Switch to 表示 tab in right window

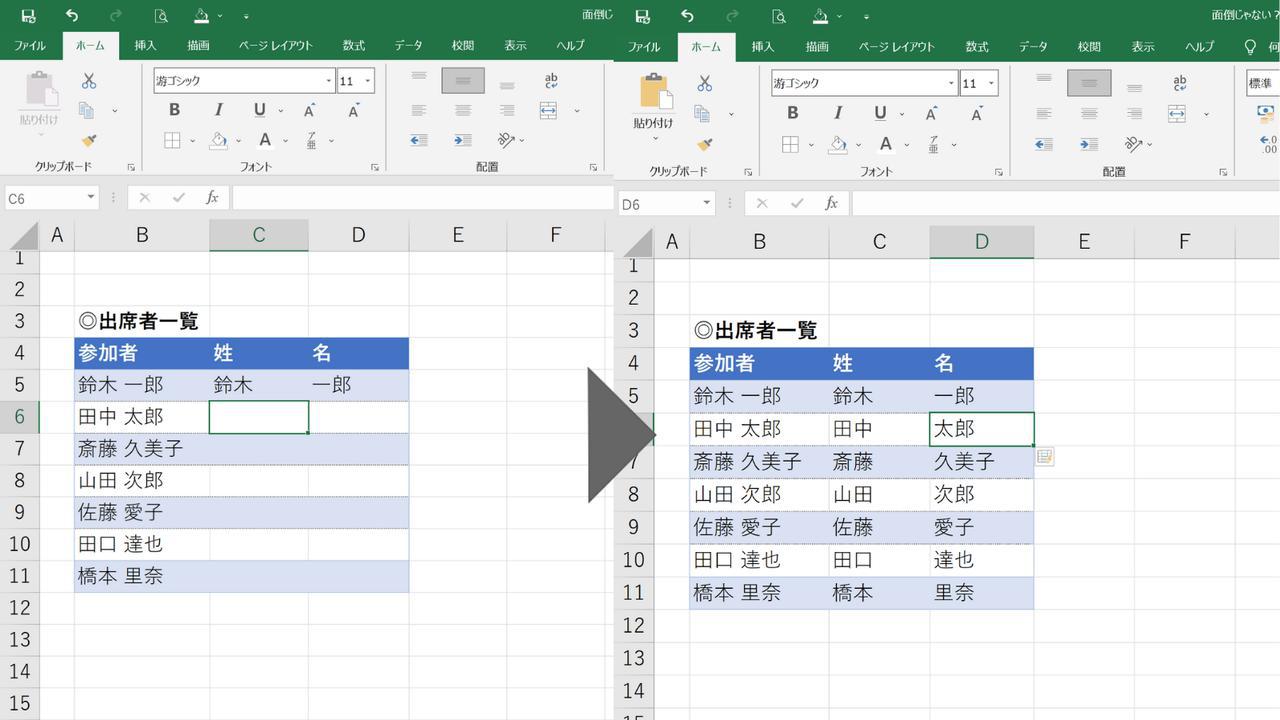[x=1143, y=47]
